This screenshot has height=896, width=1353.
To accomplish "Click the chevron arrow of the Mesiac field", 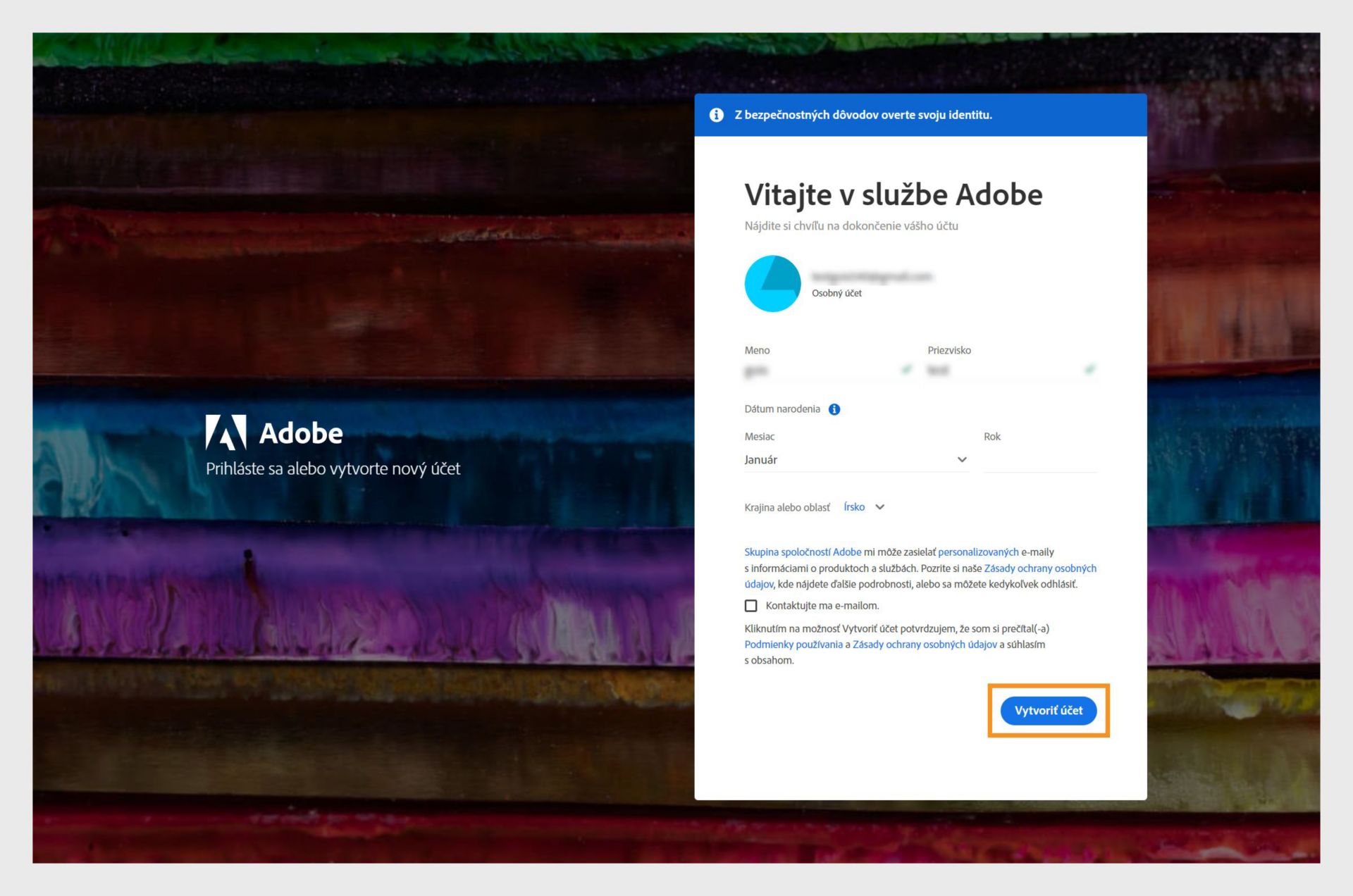I will pos(962,460).
